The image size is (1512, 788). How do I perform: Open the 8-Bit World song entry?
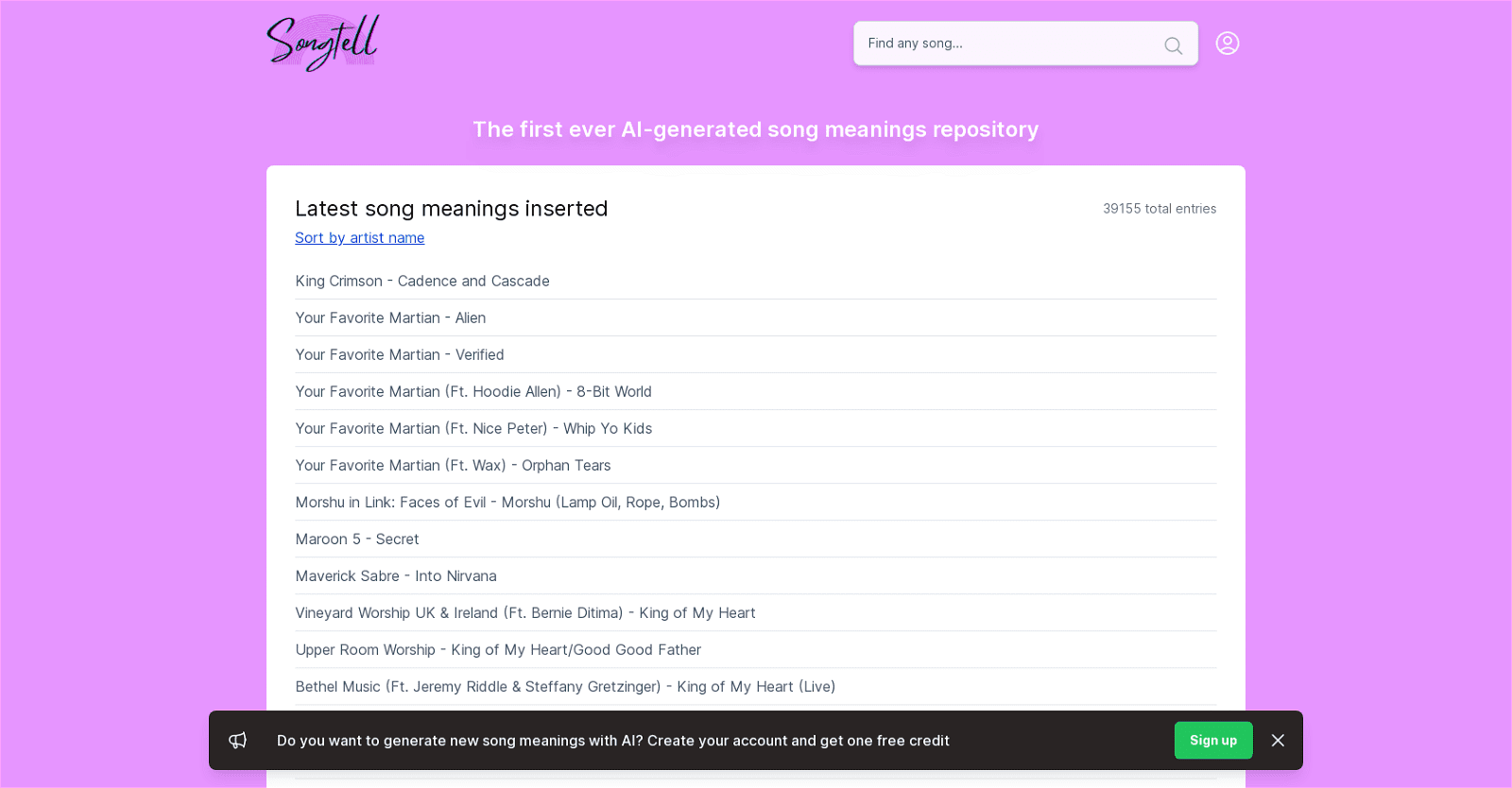tap(472, 391)
